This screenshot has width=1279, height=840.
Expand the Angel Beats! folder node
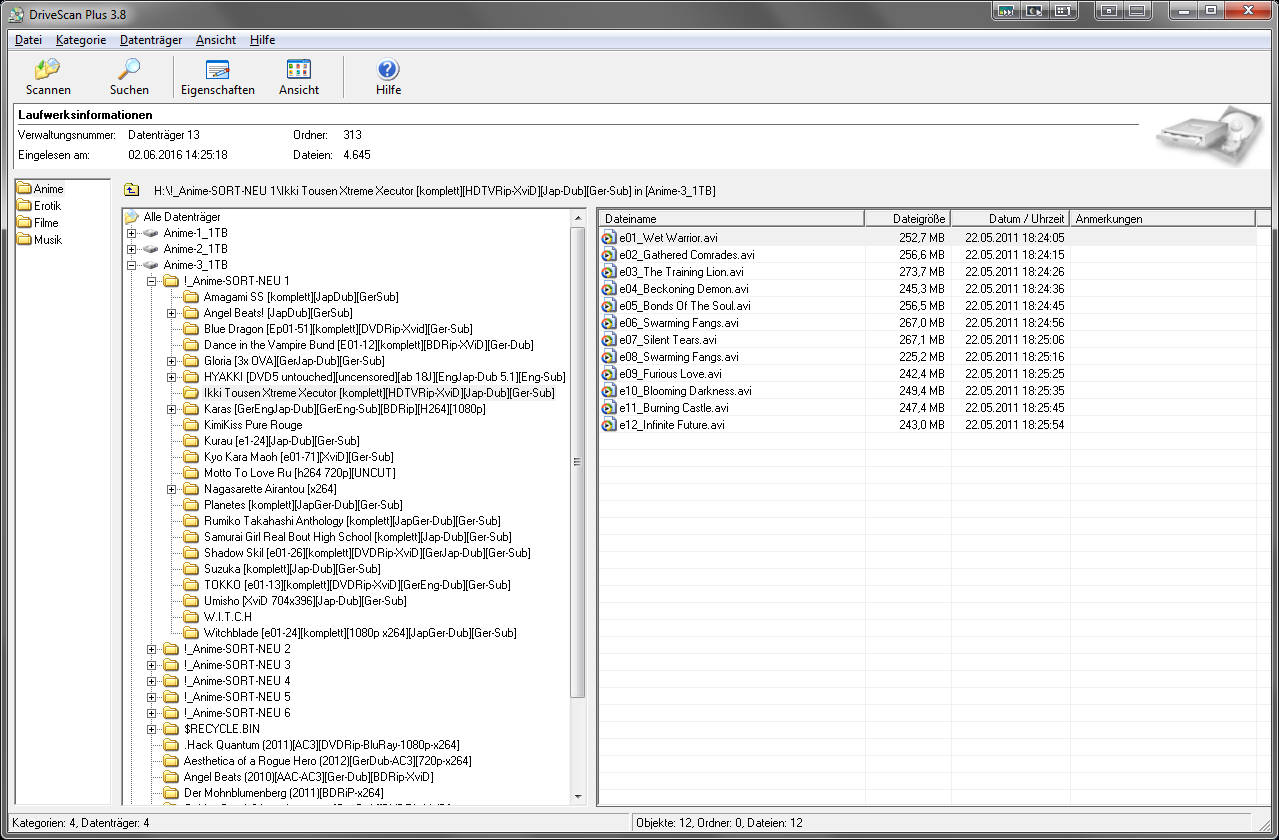tap(172, 313)
